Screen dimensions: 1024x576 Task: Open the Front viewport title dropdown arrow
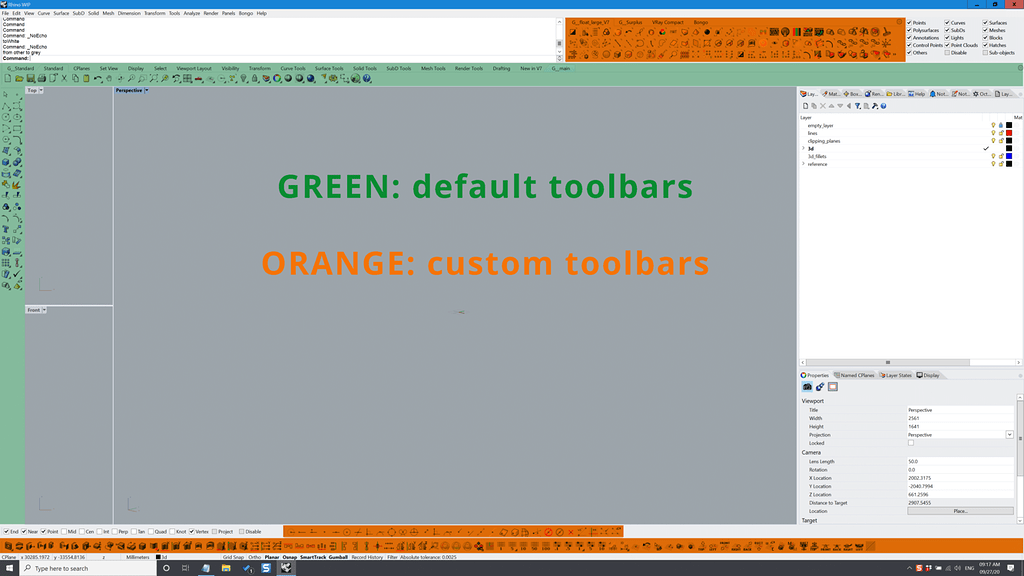44,310
